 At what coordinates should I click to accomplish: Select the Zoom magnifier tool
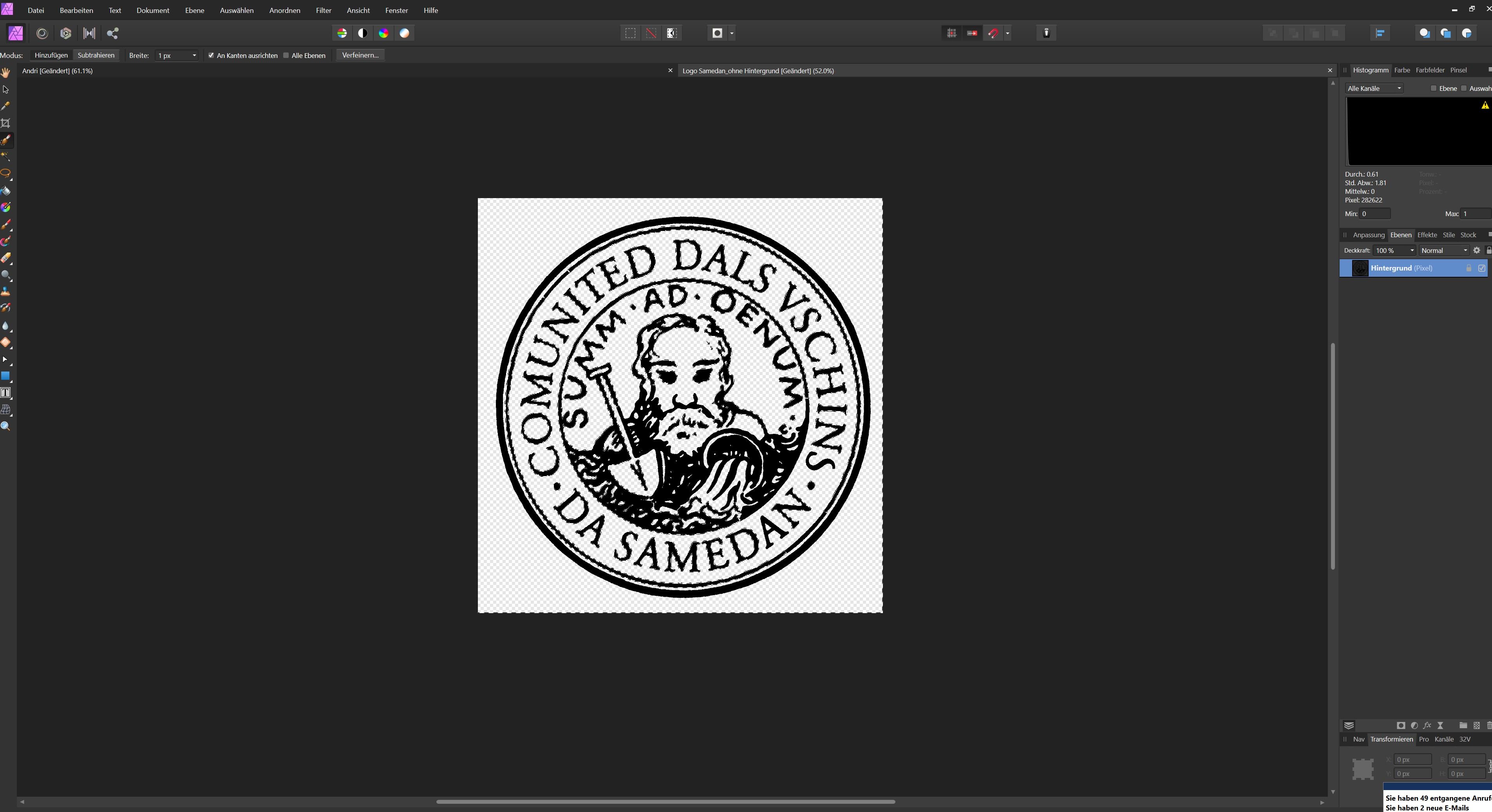coord(6,426)
